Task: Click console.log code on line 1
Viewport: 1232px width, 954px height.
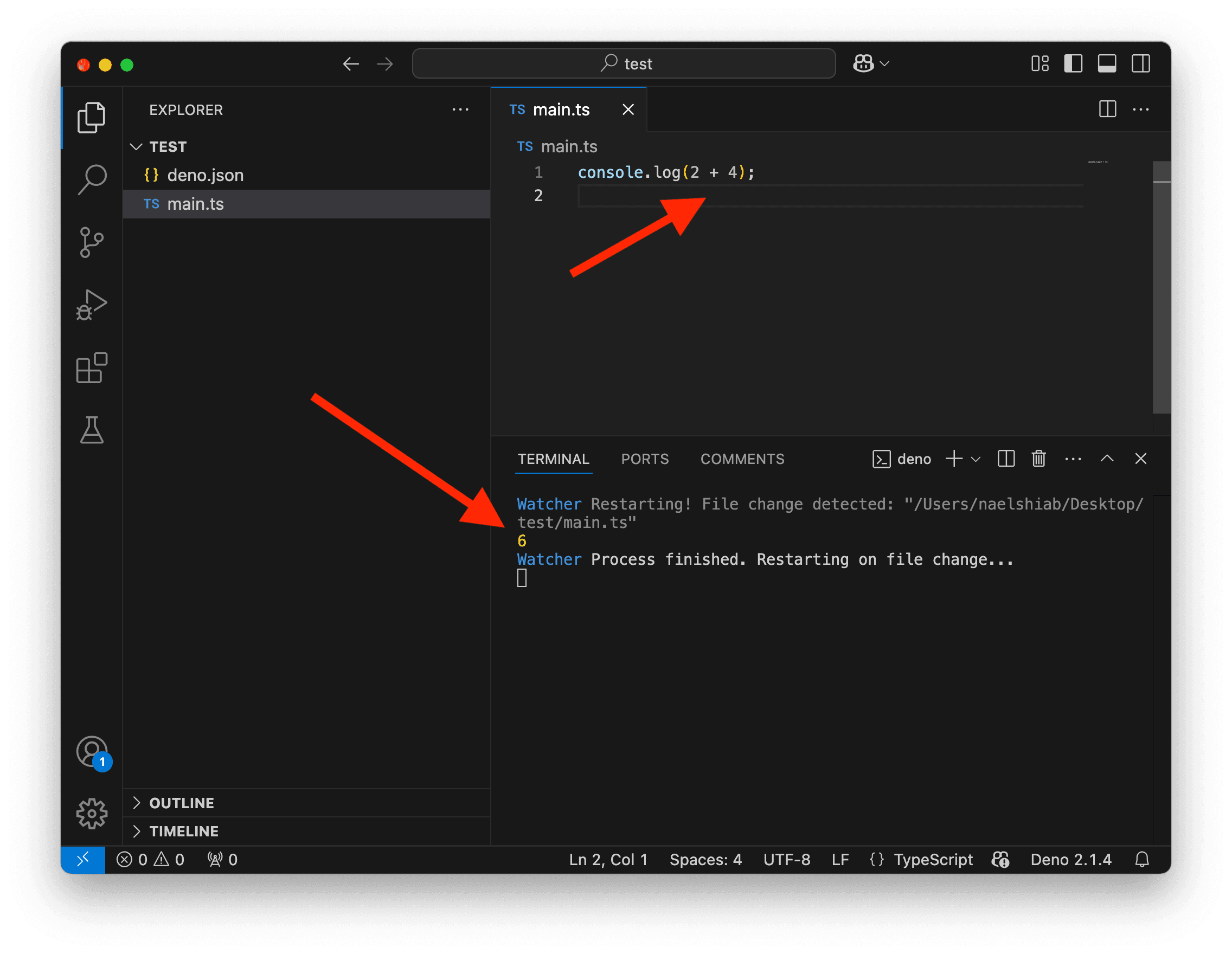Action: tap(666, 172)
